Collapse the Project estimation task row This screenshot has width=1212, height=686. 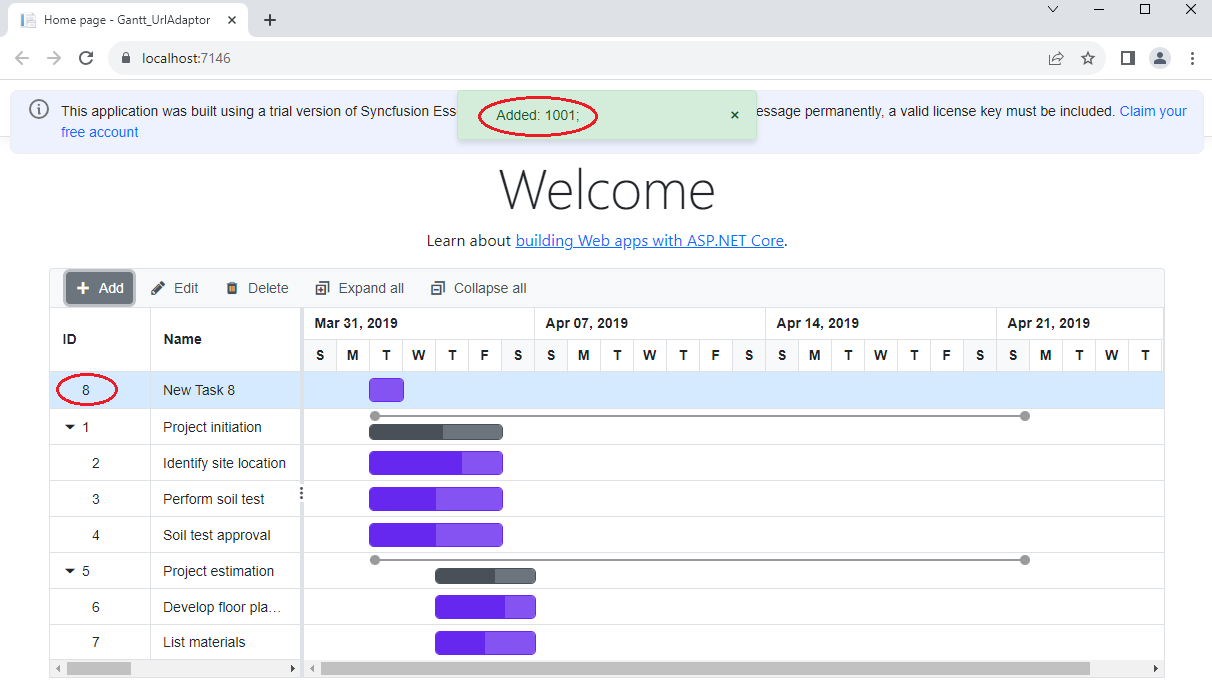pos(69,570)
